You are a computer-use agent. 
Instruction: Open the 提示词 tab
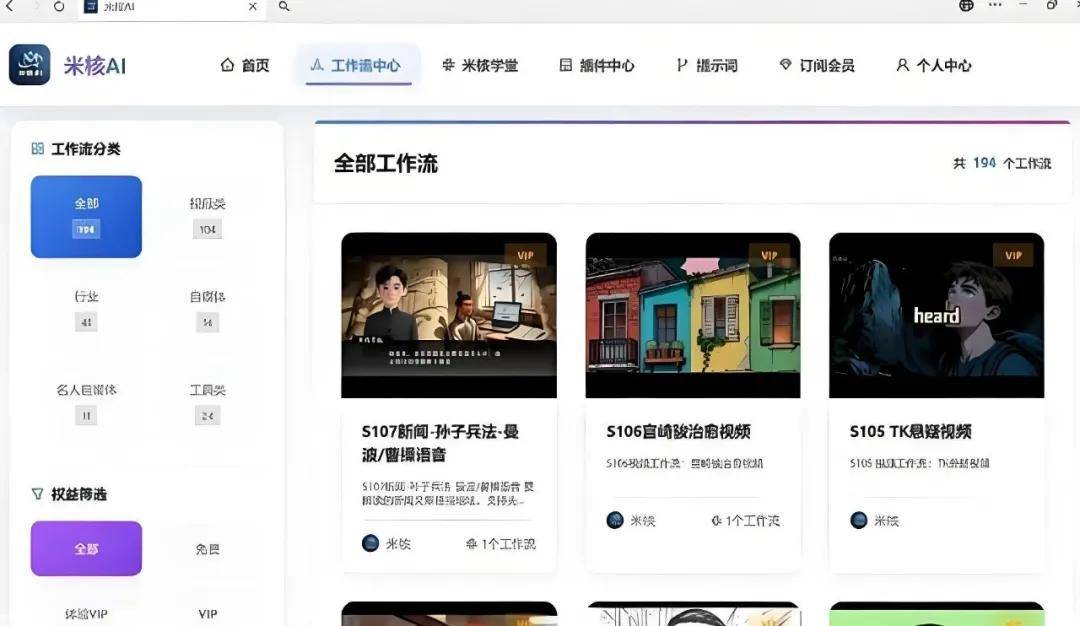point(707,65)
